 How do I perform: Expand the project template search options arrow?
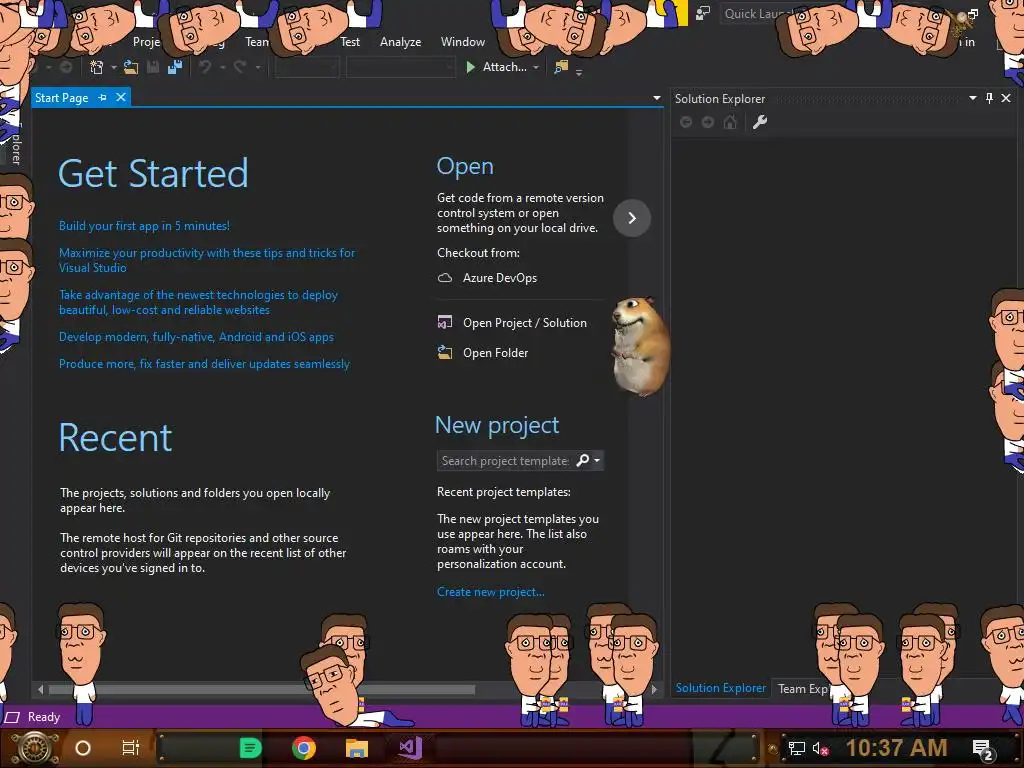tap(597, 460)
